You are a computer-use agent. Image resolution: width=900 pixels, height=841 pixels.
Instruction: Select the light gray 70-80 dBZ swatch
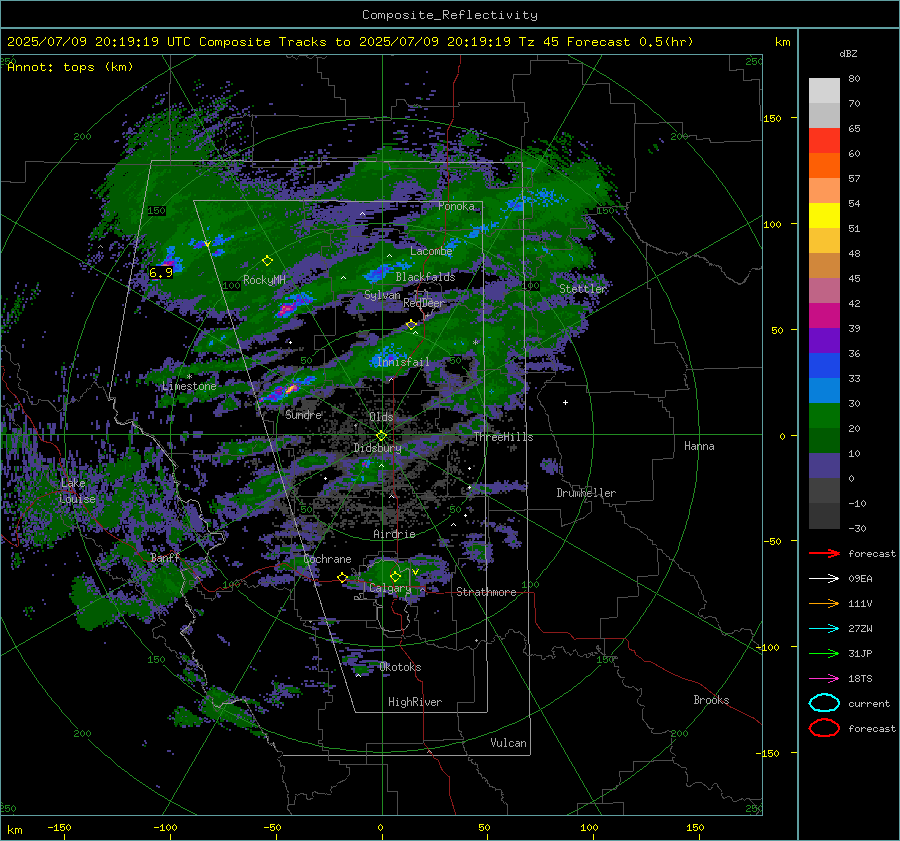[x=824, y=91]
